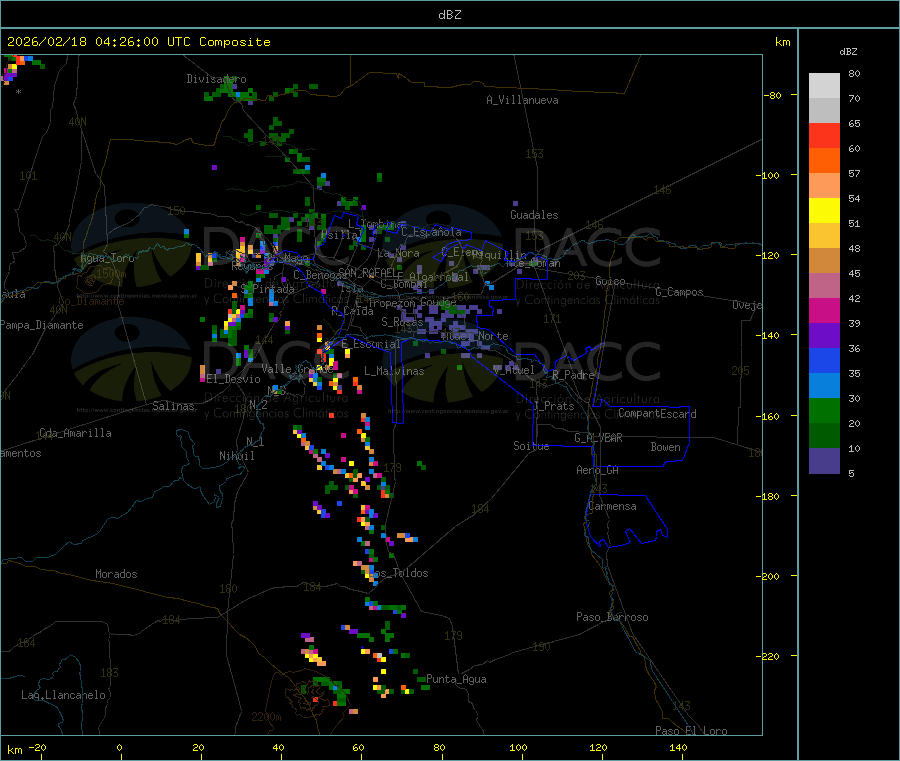Click the 80 dBZ light gray color swatch

[x=824, y=86]
